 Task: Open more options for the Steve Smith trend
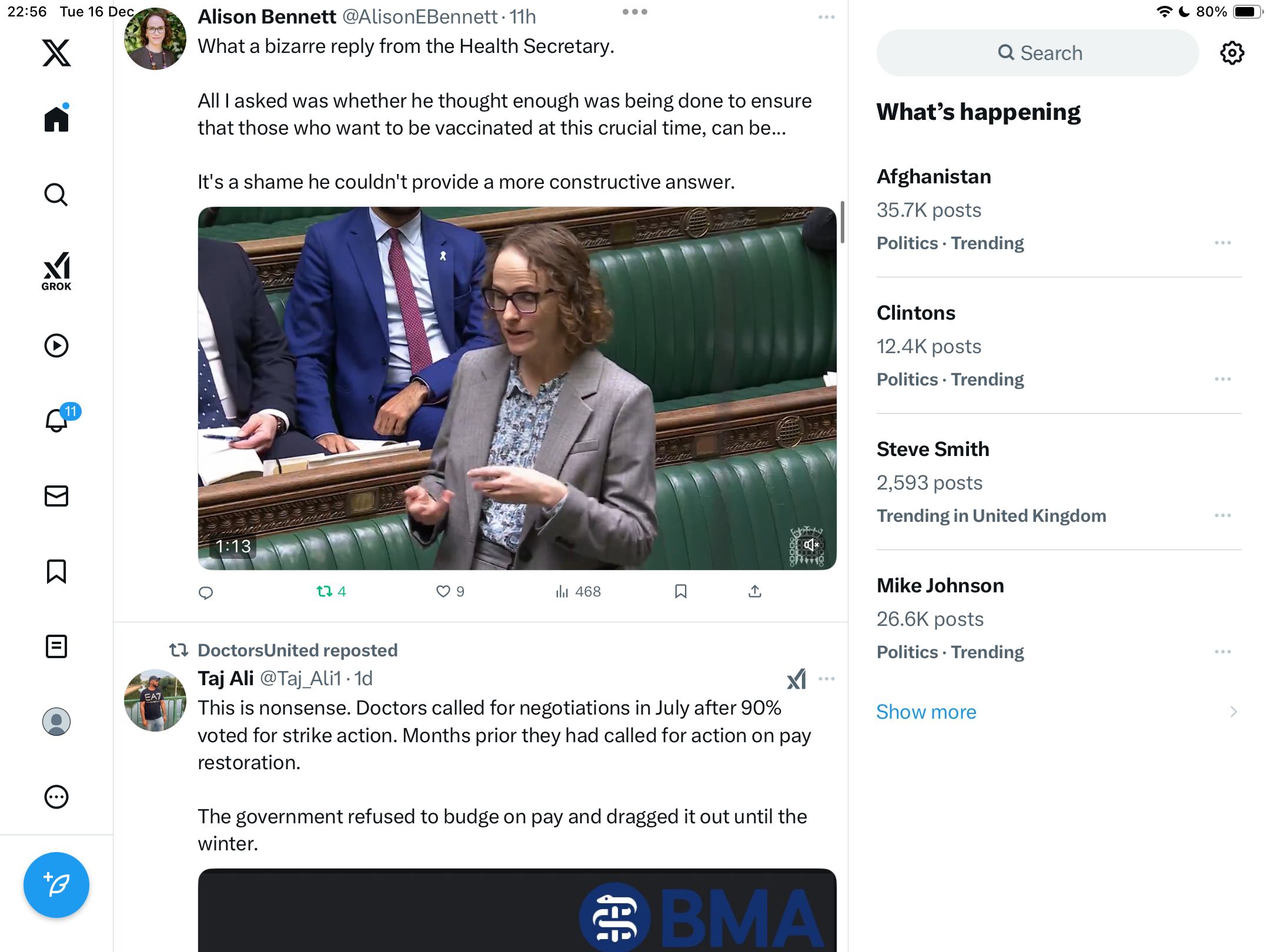tap(1223, 515)
